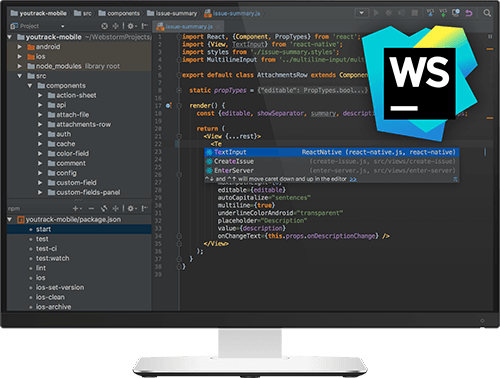Select the comment folder
500x378 pixels.
coord(67,163)
